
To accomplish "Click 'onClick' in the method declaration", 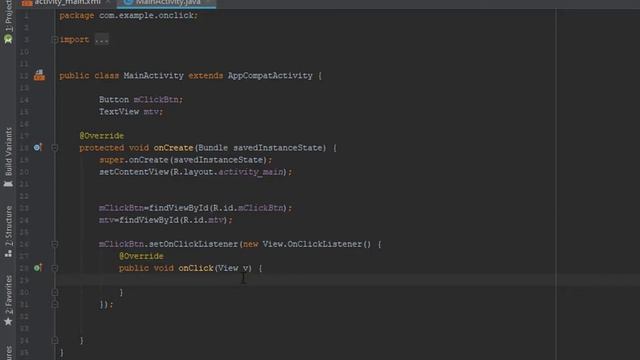I will [x=196, y=268].
